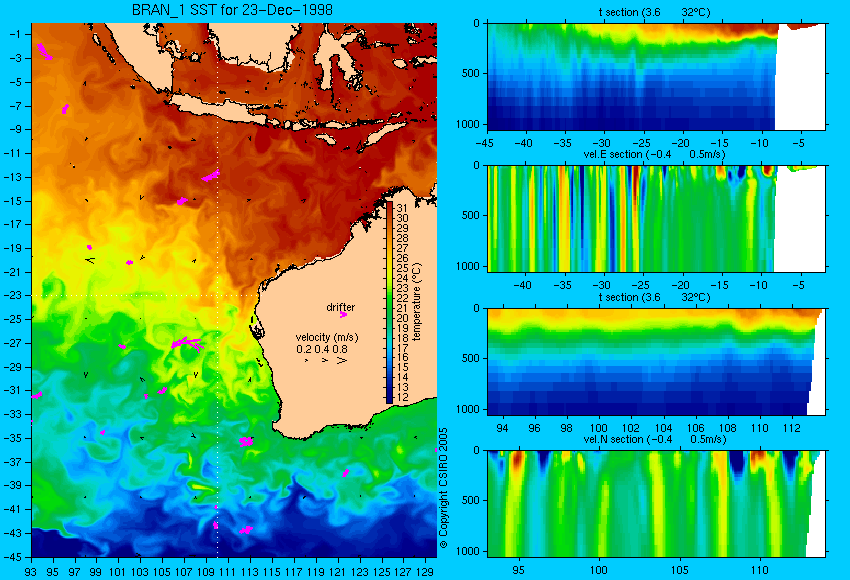Click the '129' longitude label on SST map axis

425,572
